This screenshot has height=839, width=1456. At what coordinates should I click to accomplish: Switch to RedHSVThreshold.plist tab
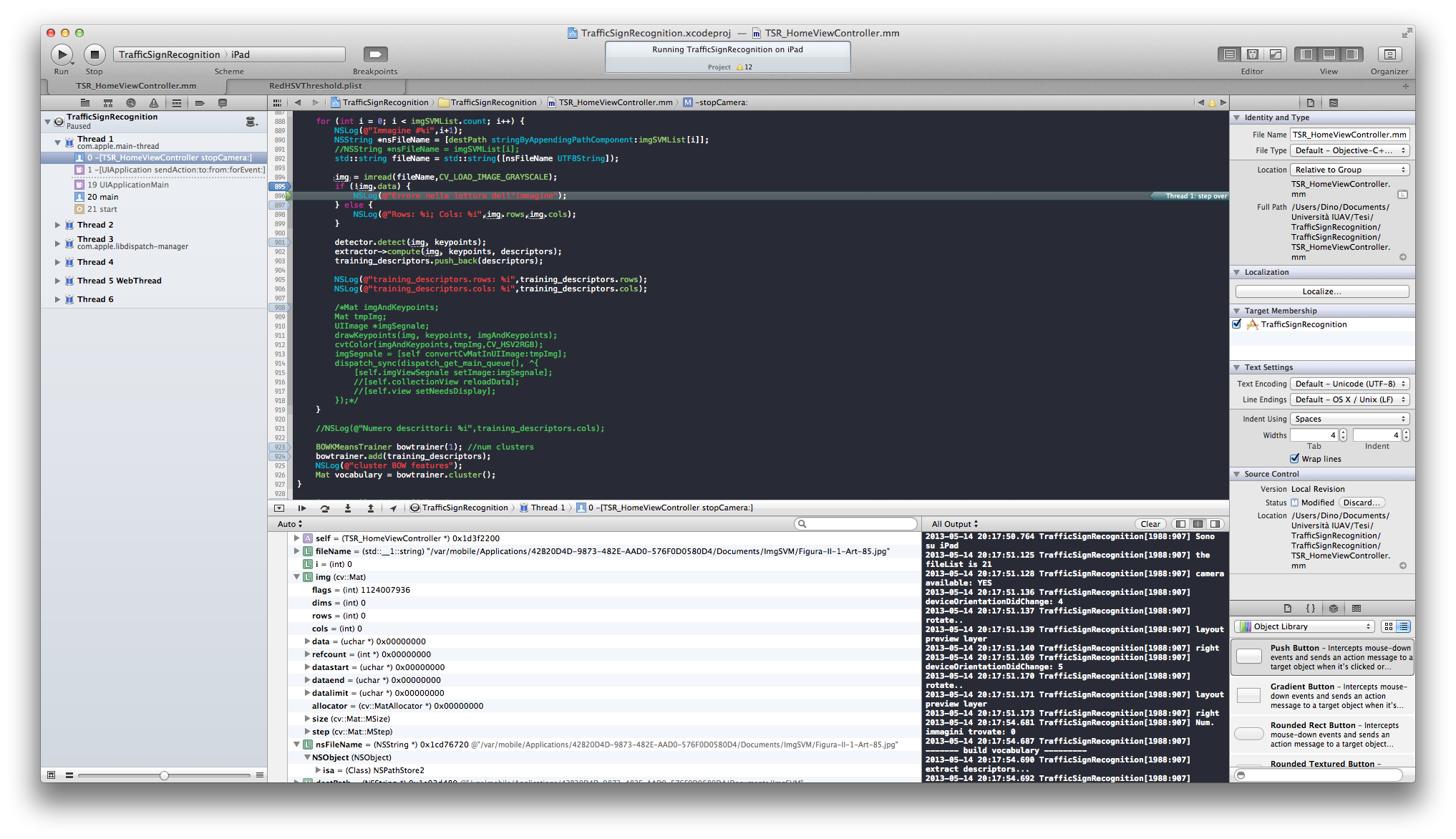316,86
